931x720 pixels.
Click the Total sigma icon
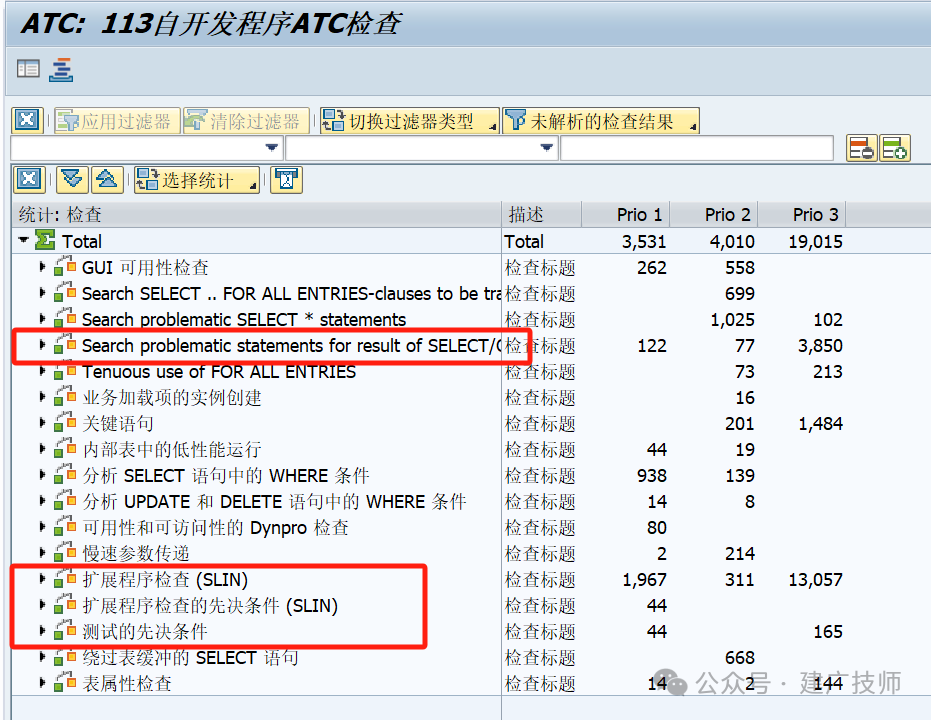[x=45, y=240]
